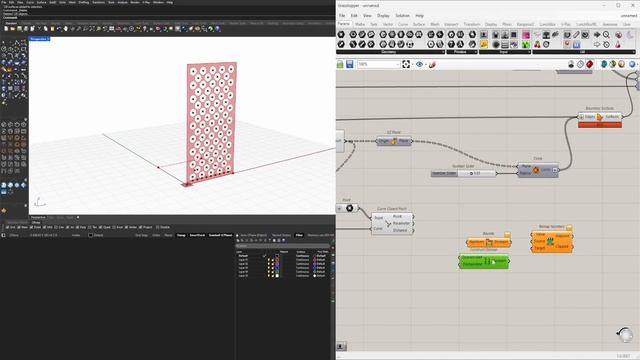The width and height of the screenshot is (640, 360).
Task: Toggle the SmartTrack status bar button
Action: click(197, 235)
